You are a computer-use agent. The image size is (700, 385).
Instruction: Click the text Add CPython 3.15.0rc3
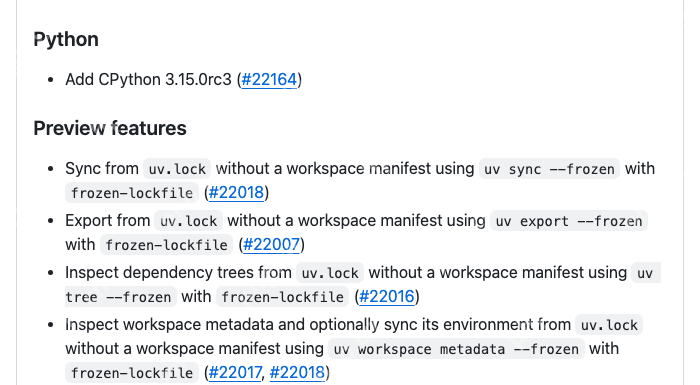pos(148,80)
